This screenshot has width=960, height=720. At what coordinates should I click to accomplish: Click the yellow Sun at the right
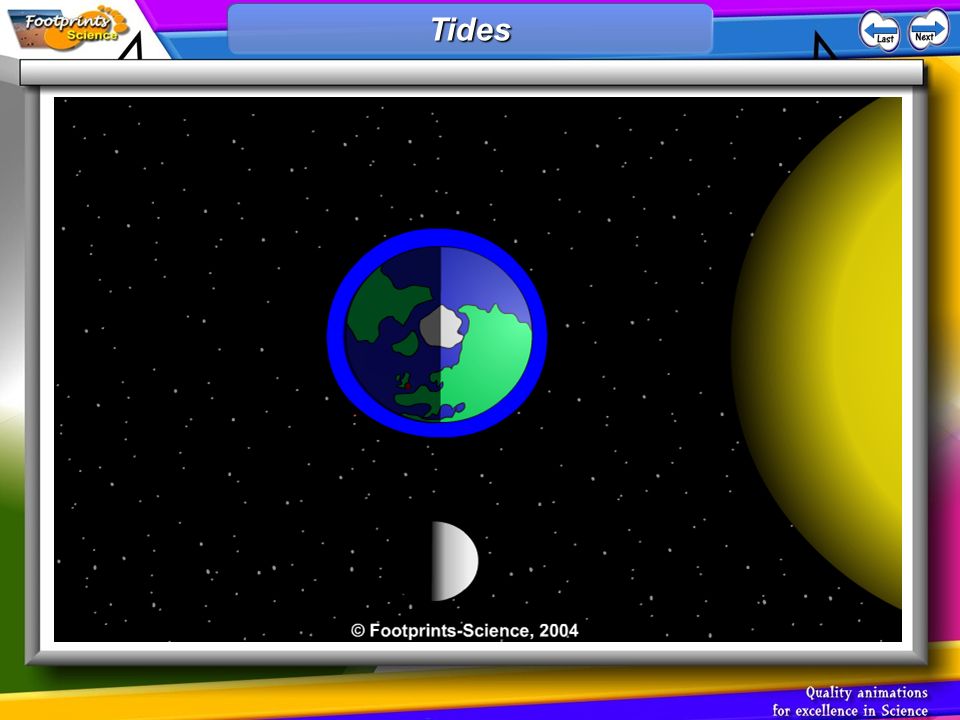pyautogui.click(x=817, y=353)
